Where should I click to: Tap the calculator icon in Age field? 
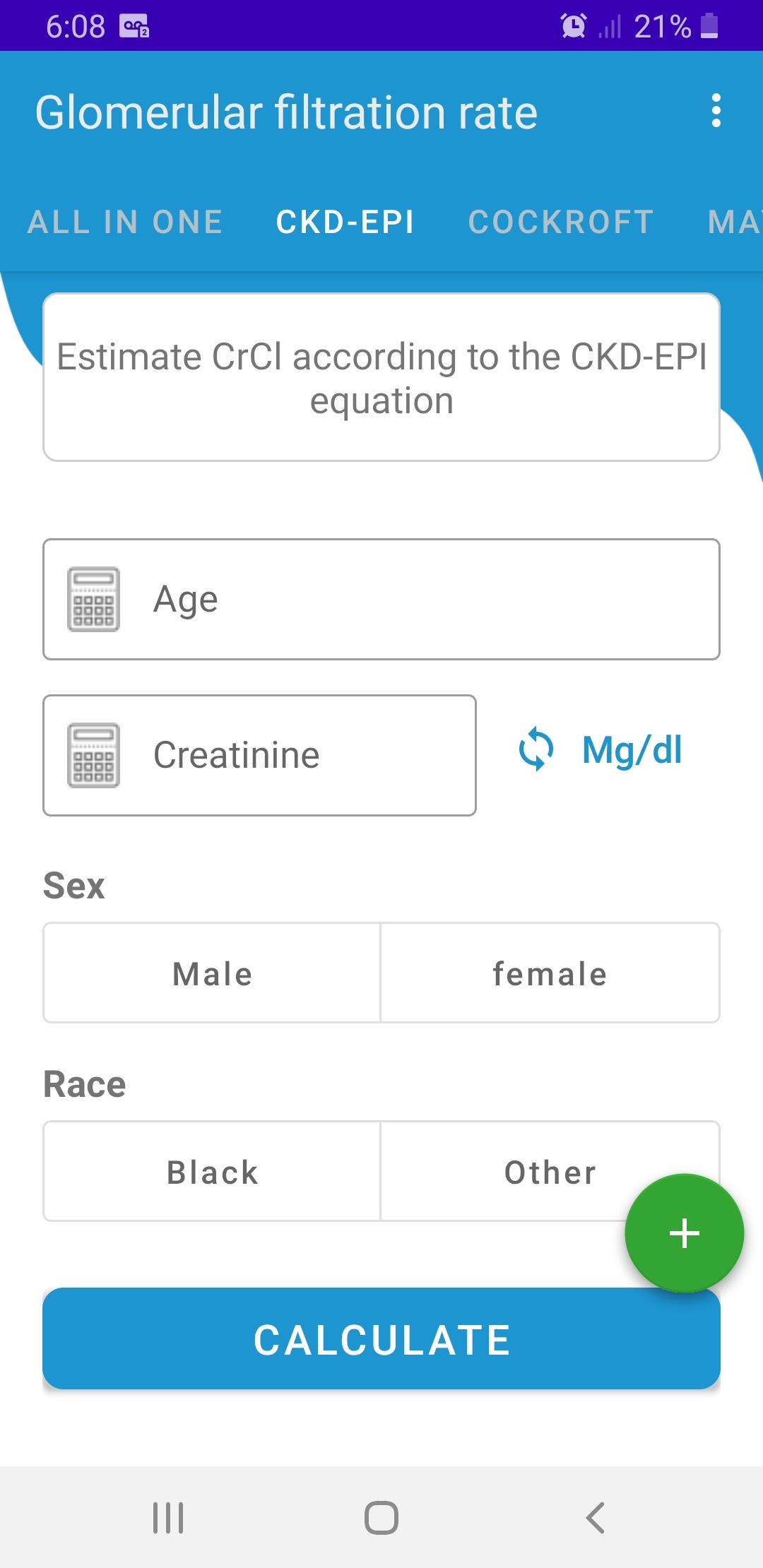[x=93, y=599]
